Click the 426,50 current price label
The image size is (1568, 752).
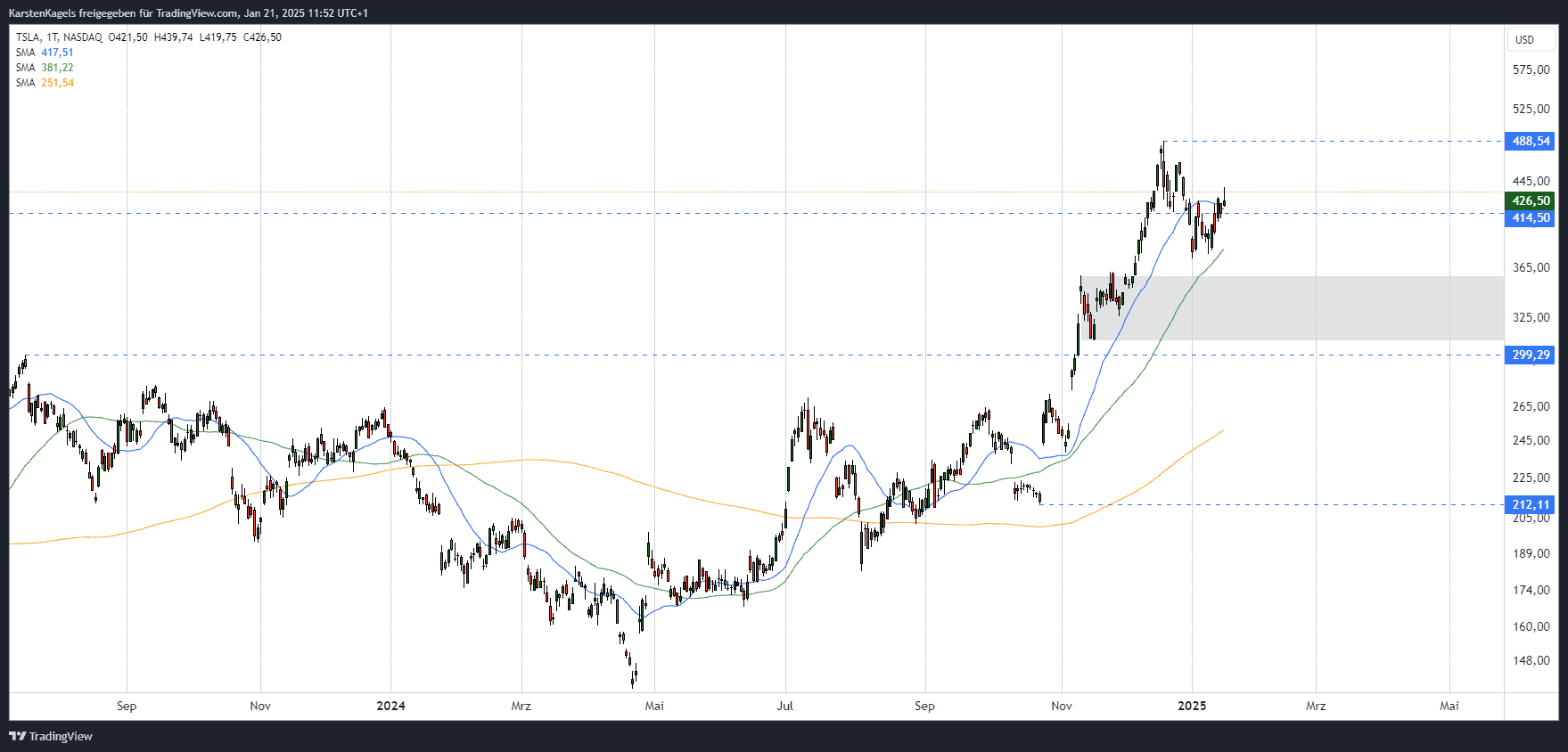1530,200
